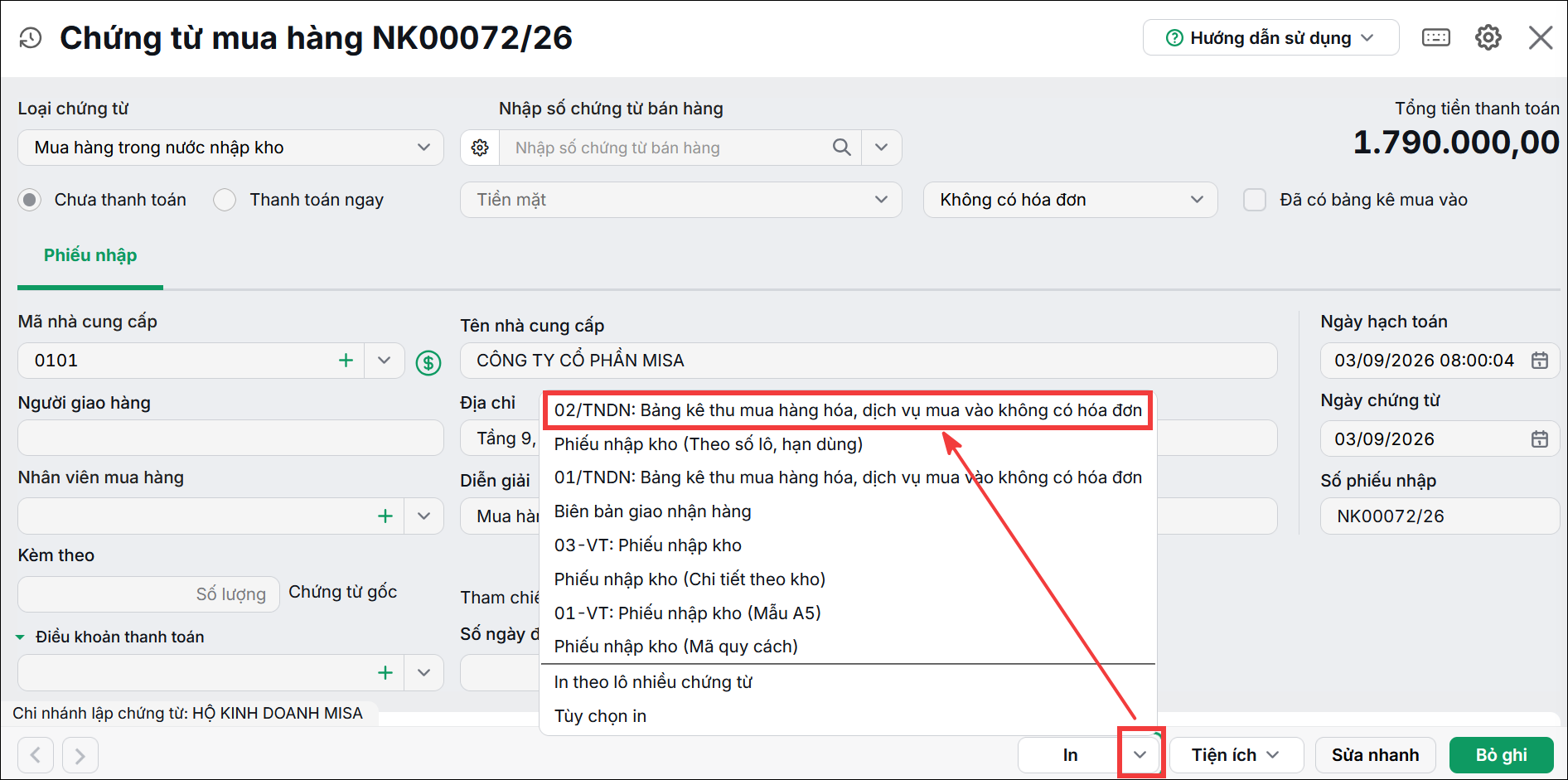Switch to Phiếu nhập tab

point(90,255)
